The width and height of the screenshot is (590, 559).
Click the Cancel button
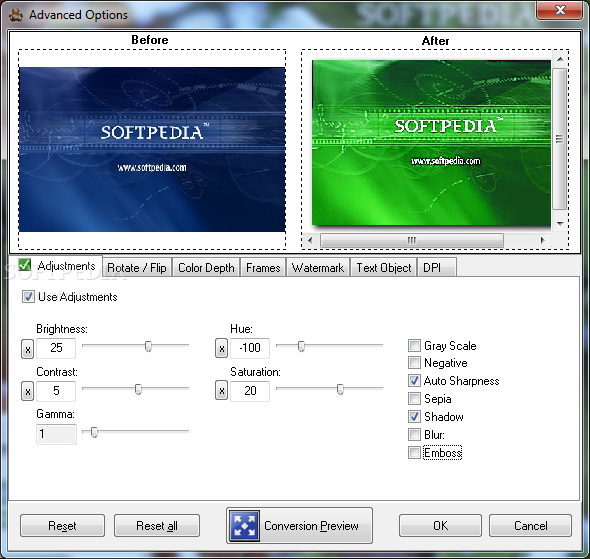530,526
